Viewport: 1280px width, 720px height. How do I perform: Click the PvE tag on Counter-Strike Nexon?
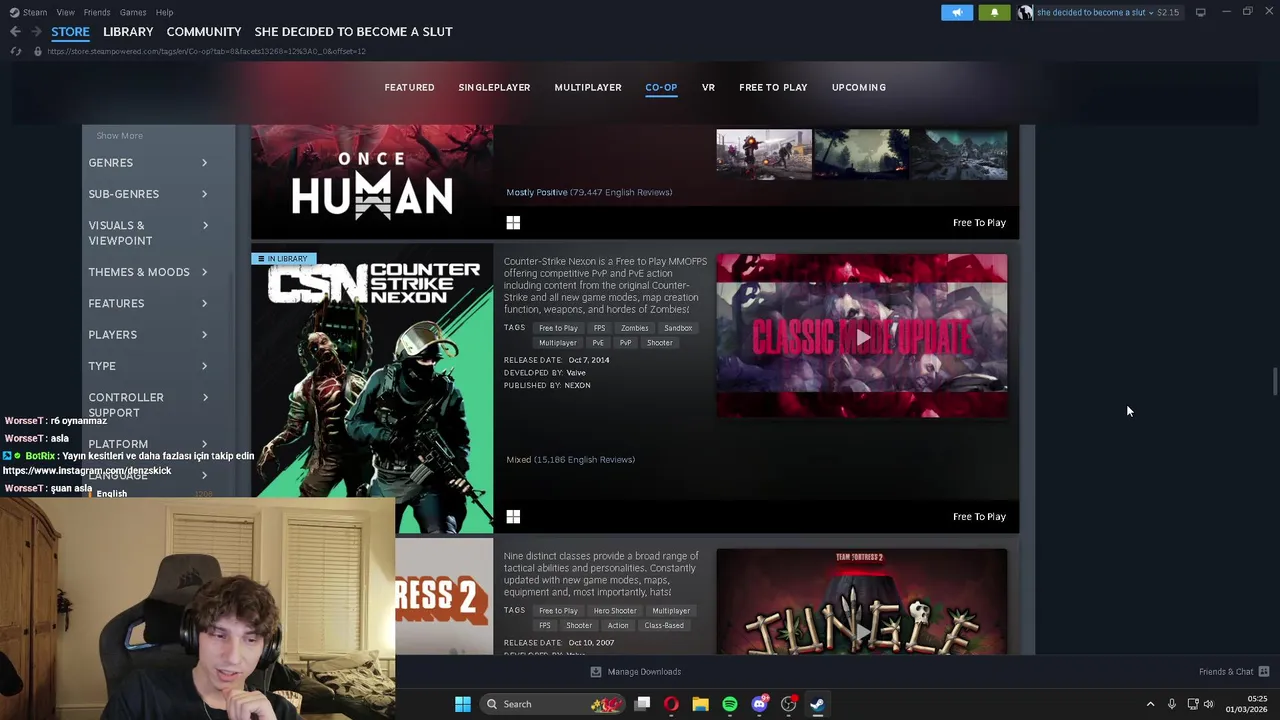point(598,343)
